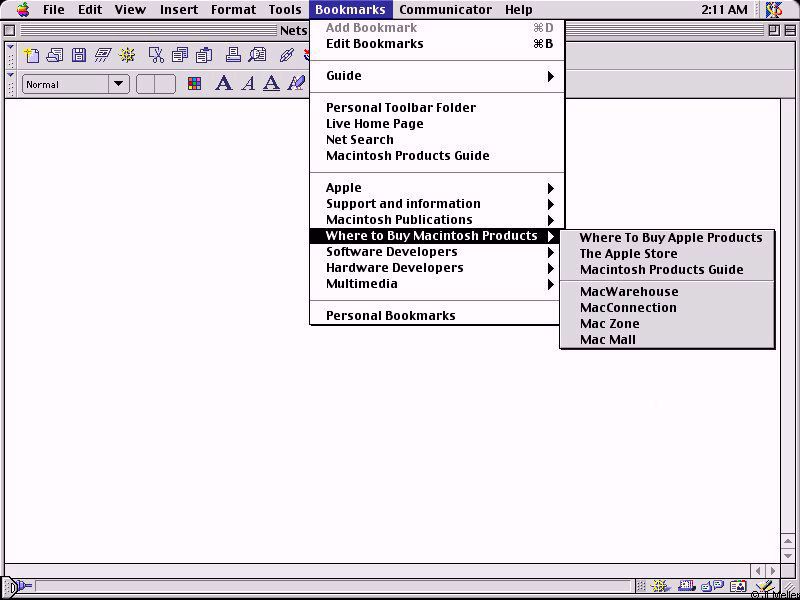Open the Navigator icon in the component bar
Image resolution: width=800 pixels, height=600 pixels.
pos(662,587)
